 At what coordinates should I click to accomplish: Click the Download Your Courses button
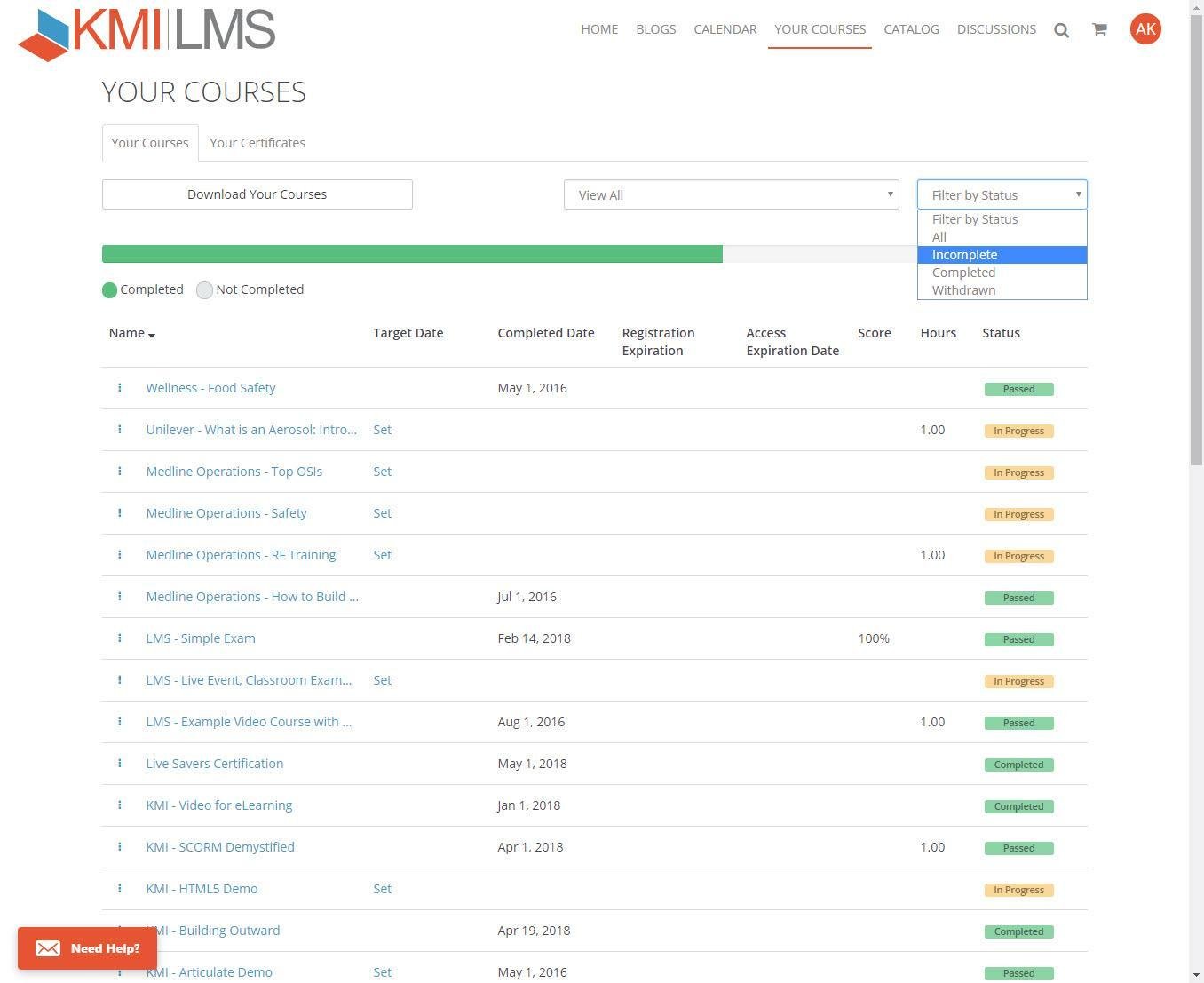tap(257, 194)
